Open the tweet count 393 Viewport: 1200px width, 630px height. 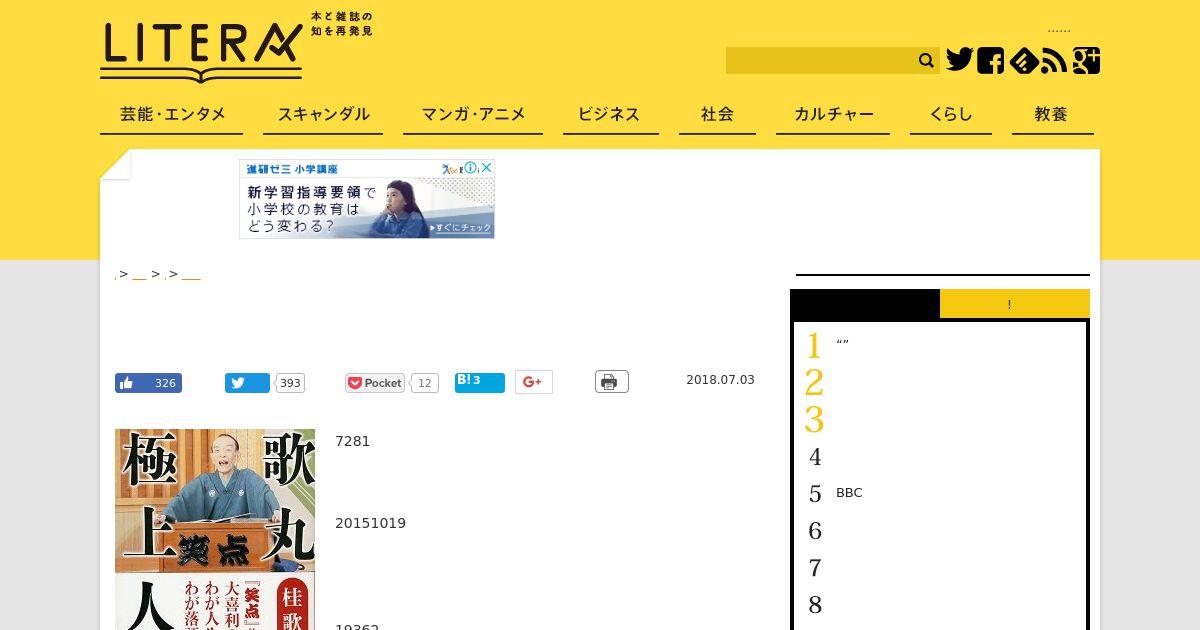click(290, 383)
